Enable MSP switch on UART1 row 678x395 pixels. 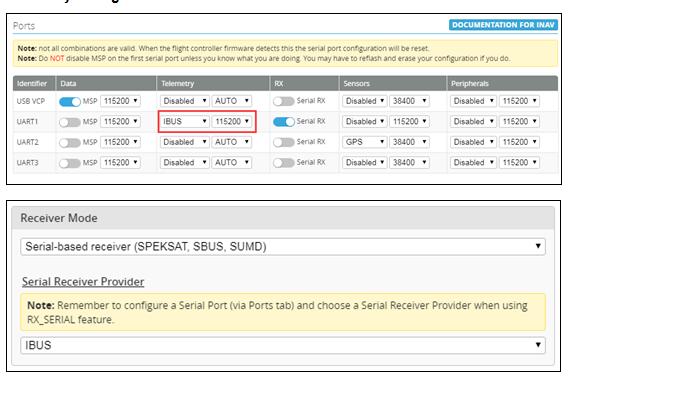(70, 122)
